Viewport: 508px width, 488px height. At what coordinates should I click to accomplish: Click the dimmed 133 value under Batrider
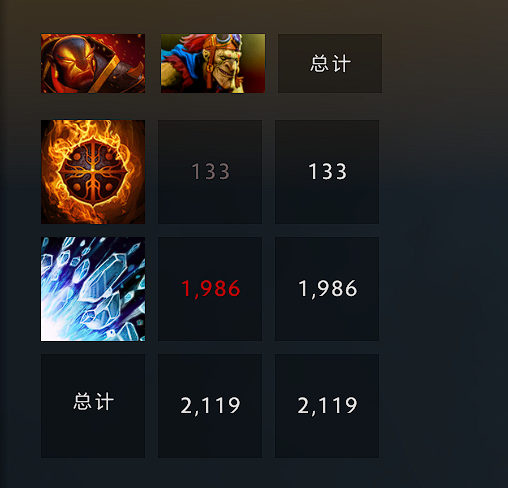pyautogui.click(x=210, y=172)
